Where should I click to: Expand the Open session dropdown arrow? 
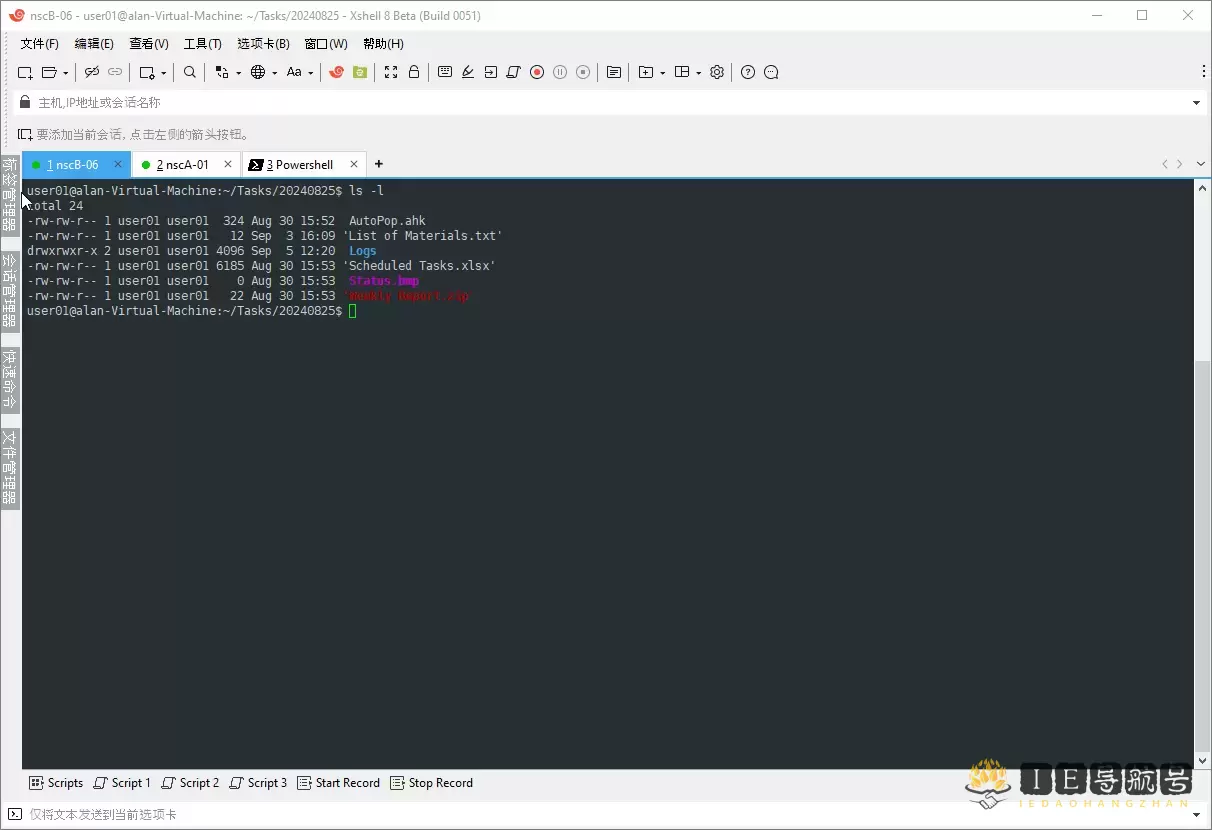[66, 72]
